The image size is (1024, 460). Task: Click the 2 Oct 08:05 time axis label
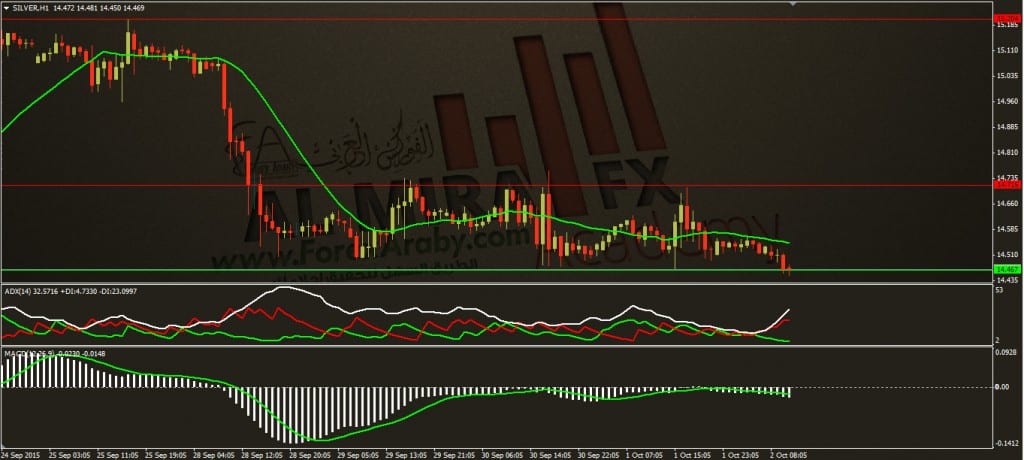point(790,453)
